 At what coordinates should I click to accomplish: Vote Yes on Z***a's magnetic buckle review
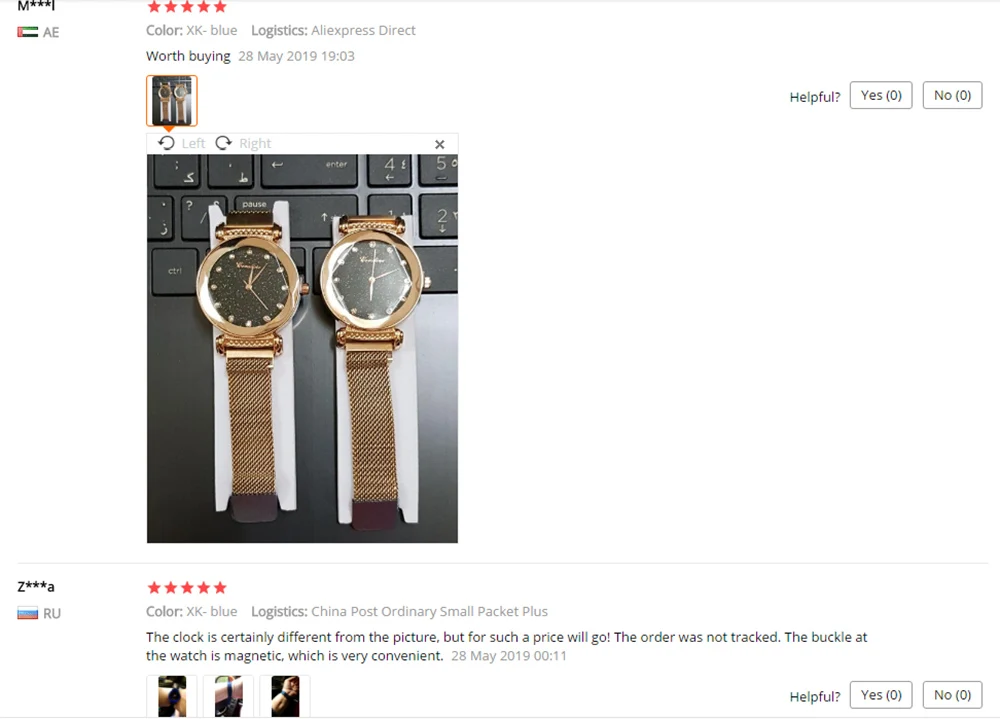pyautogui.click(x=881, y=695)
